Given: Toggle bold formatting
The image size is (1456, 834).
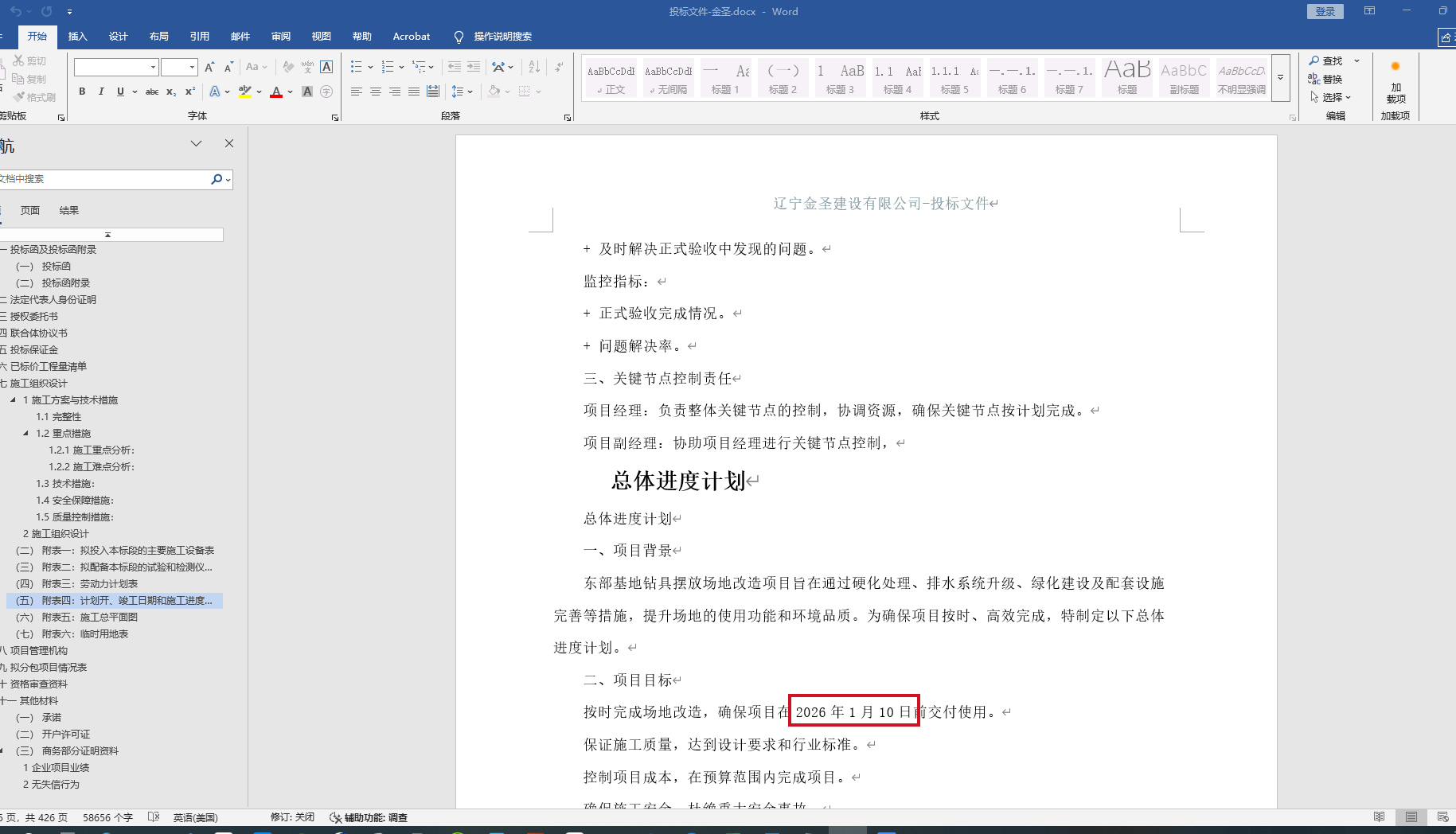Looking at the screenshot, I should click(82, 92).
